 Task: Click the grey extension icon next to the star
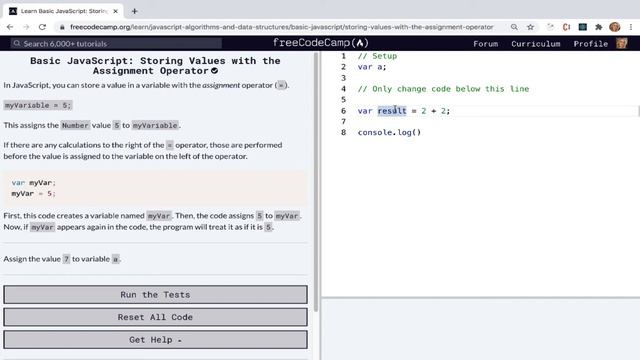[550, 27]
